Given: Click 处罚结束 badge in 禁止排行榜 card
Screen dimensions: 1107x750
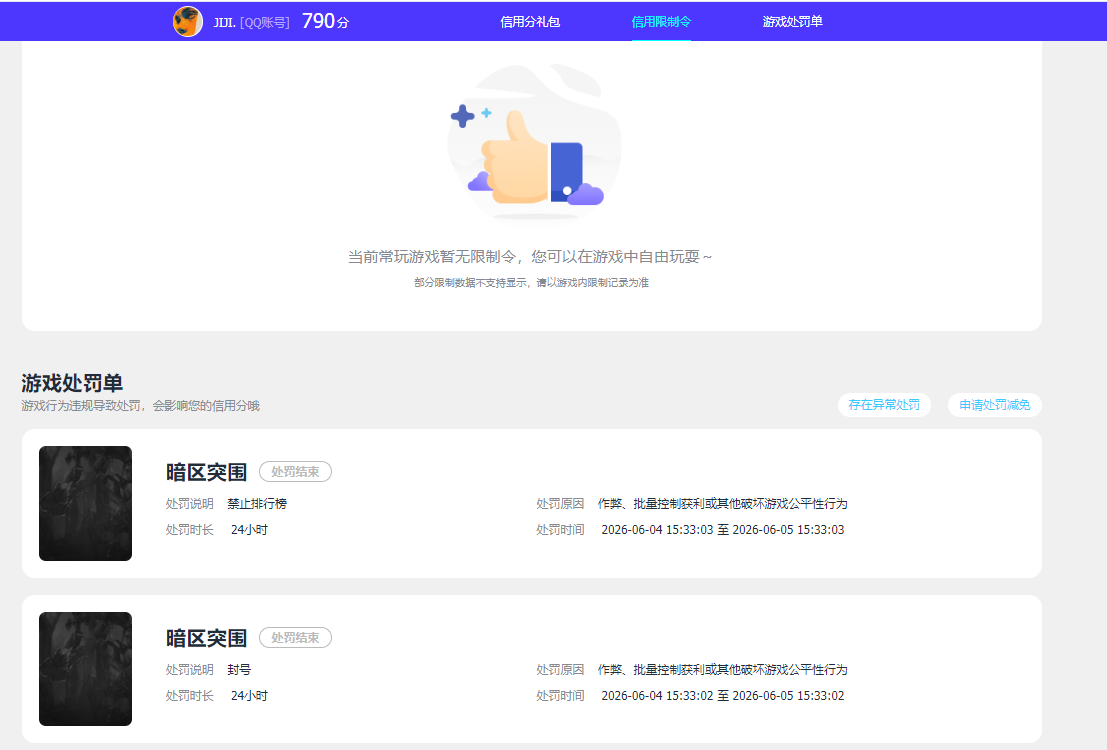Looking at the screenshot, I should click(x=295, y=472).
